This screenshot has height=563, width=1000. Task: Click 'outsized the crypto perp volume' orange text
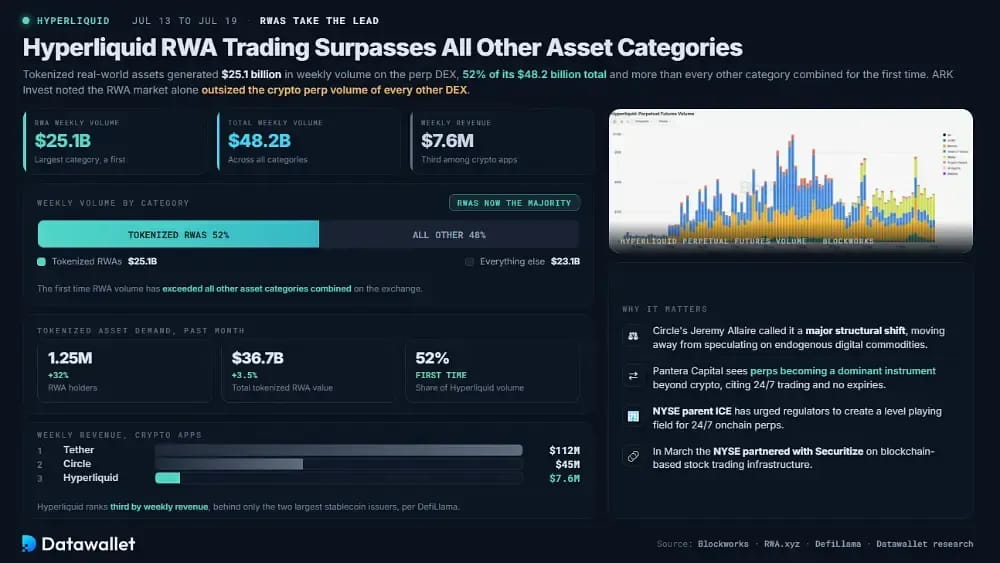[x=334, y=90]
